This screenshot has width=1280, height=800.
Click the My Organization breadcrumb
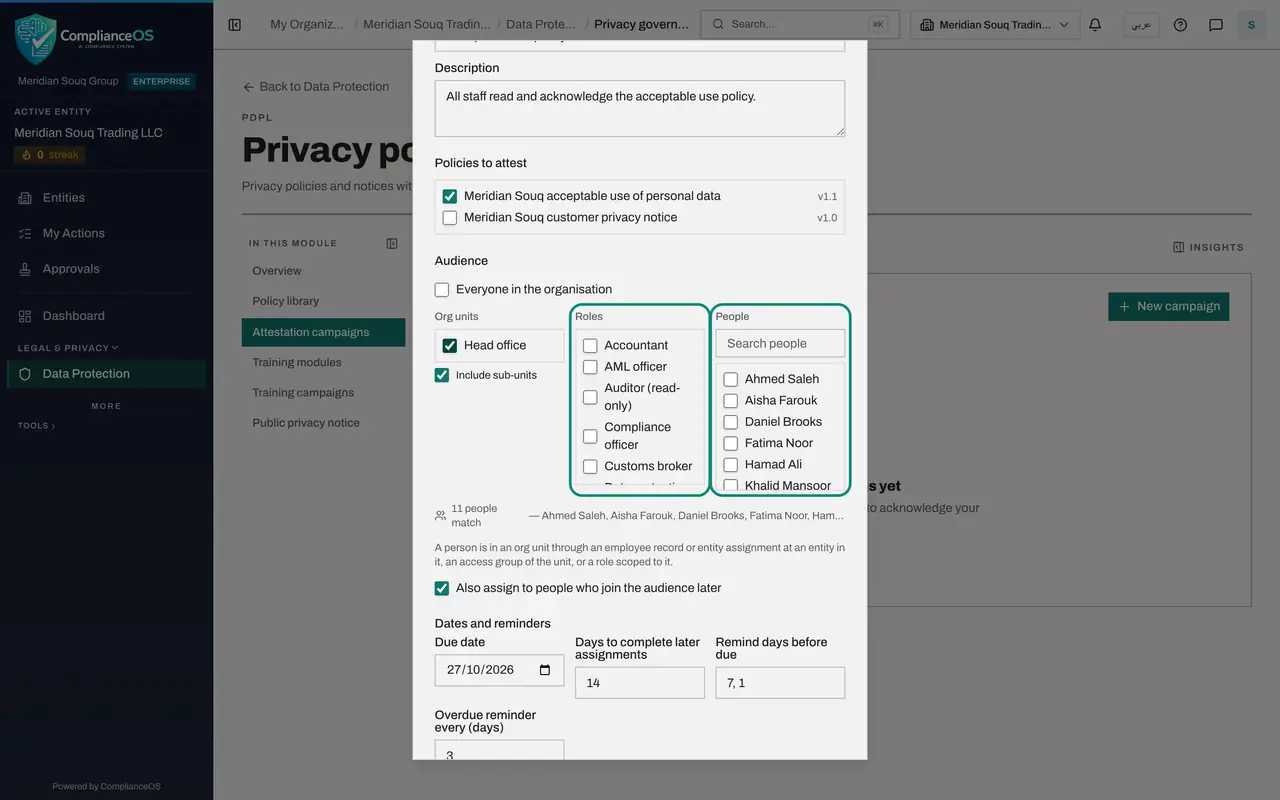[x=307, y=25]
